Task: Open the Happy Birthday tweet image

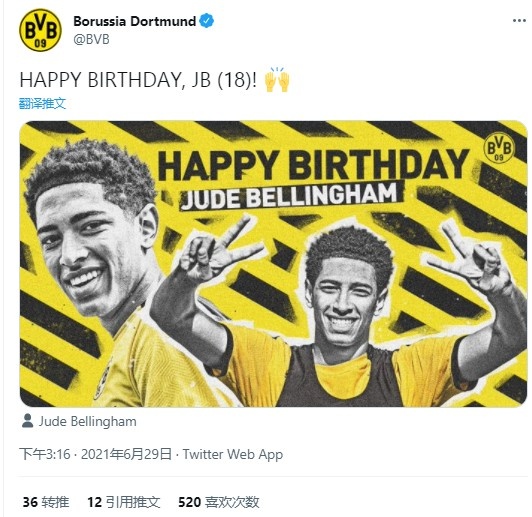Action: 273,264
